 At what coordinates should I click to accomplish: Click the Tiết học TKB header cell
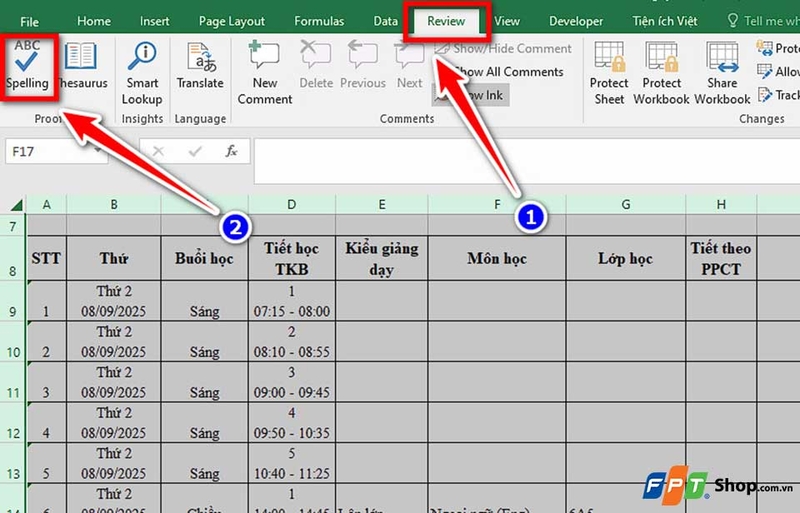pyautogui.click(x=291, y=258)
